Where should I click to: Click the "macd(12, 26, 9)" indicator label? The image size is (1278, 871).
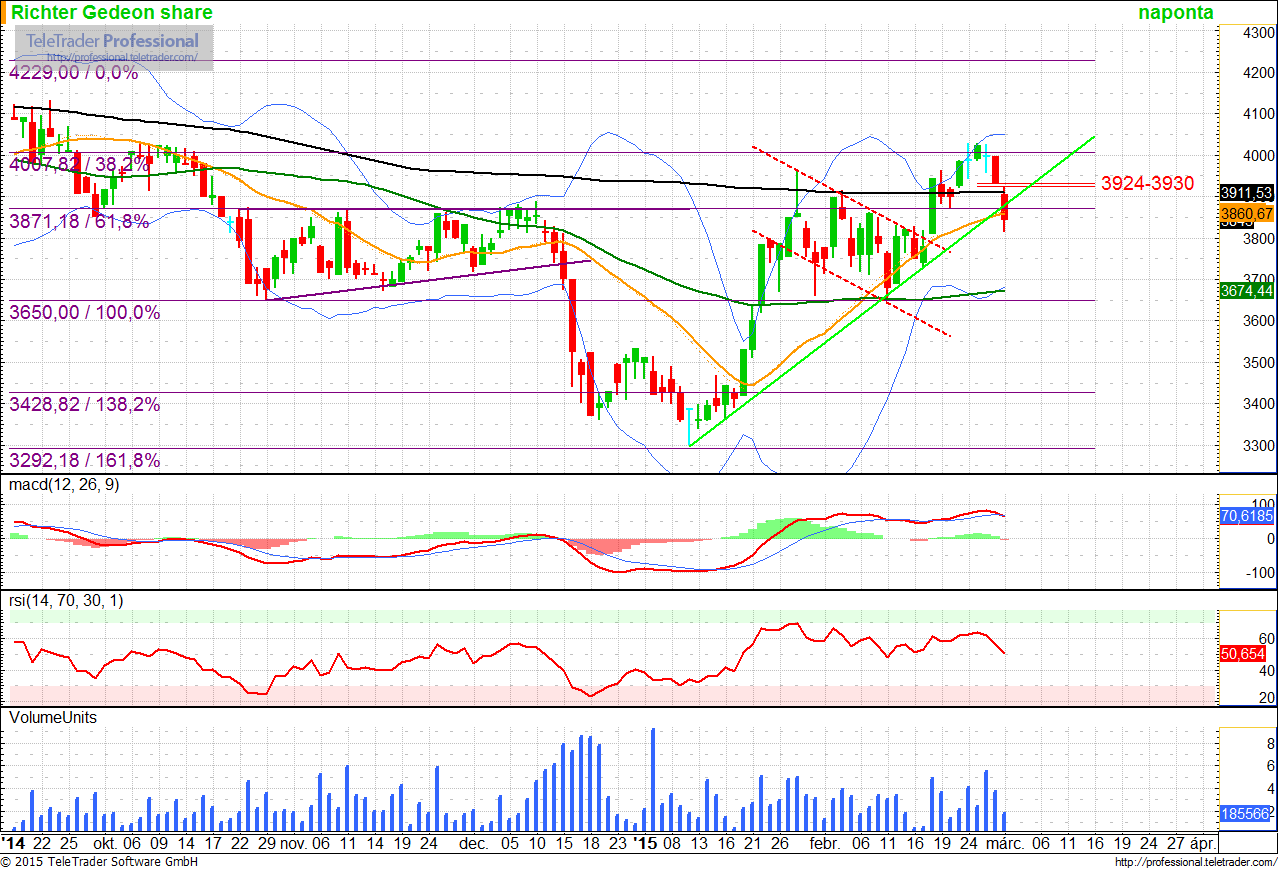point(65,485)
